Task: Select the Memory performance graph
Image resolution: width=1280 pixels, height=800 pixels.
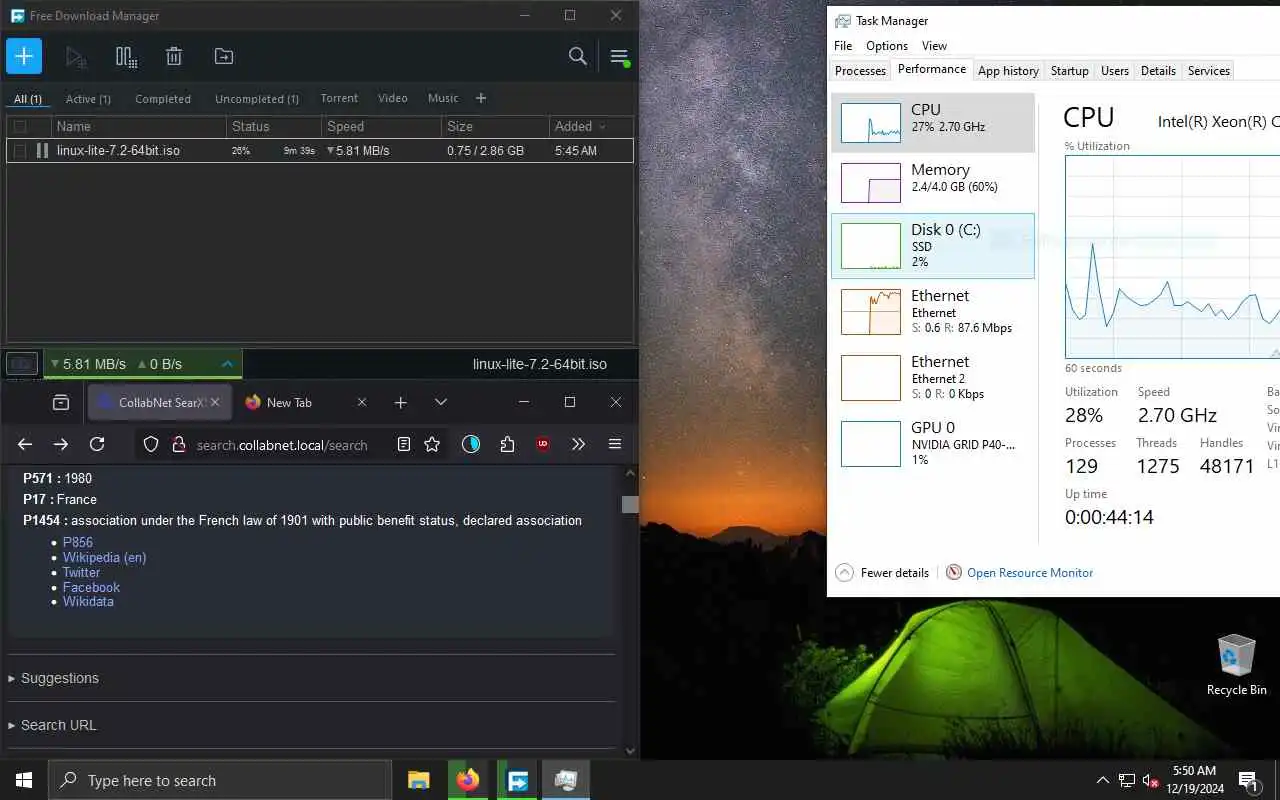Action: [933, 183]
